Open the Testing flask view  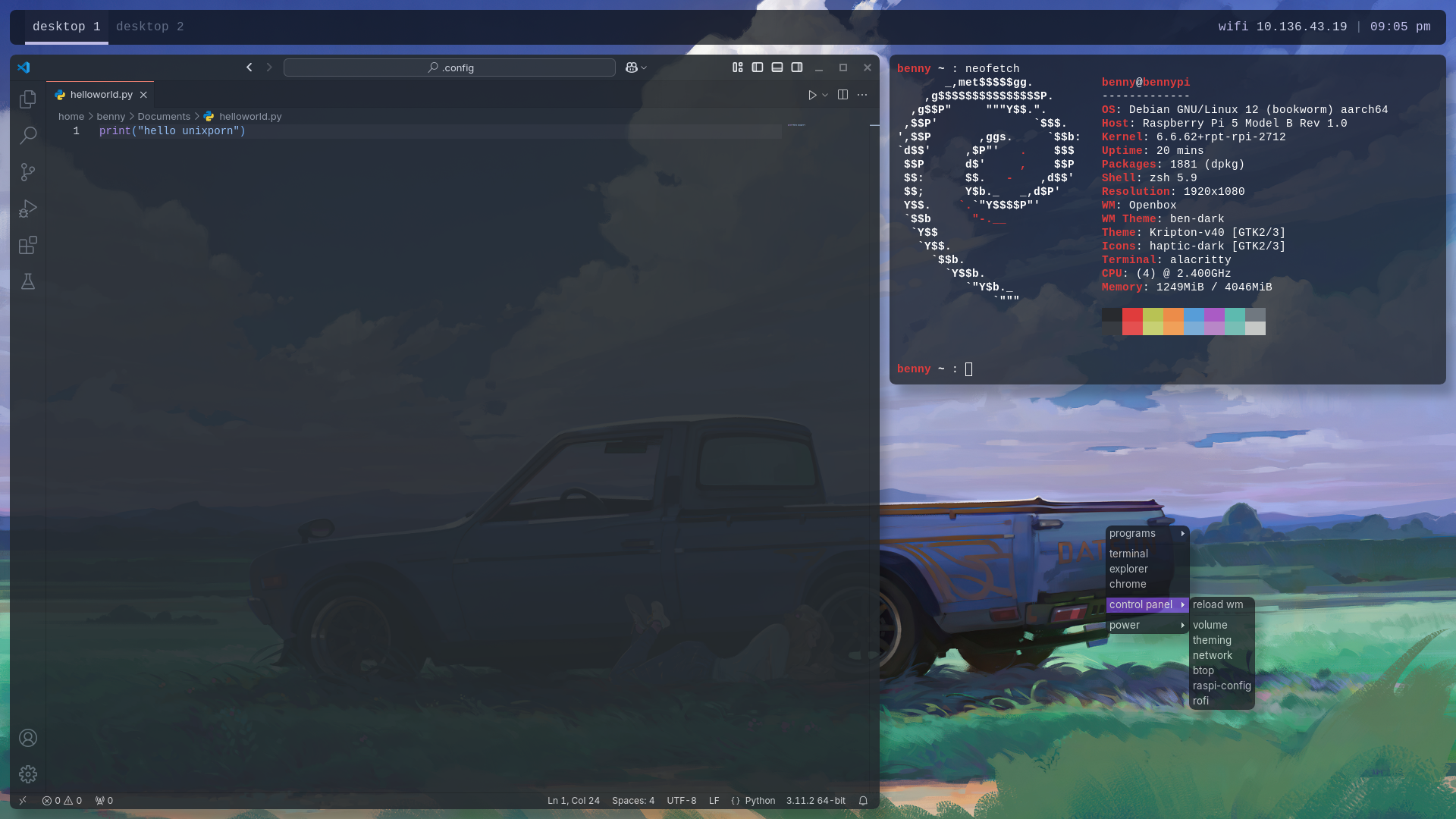point(28,281)
